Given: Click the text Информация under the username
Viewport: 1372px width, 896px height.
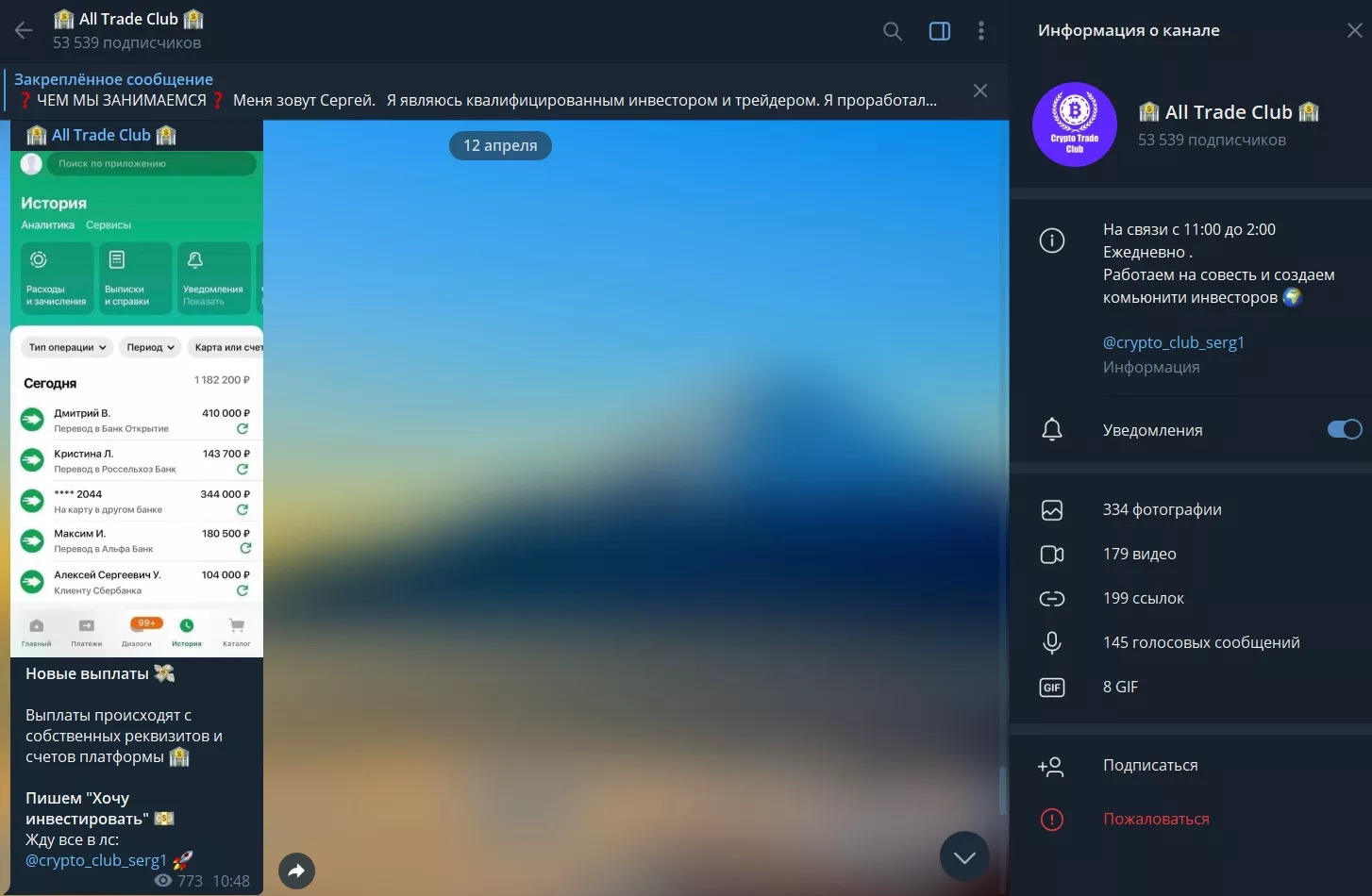Looking at the screenshot, I should [1151, 368].
